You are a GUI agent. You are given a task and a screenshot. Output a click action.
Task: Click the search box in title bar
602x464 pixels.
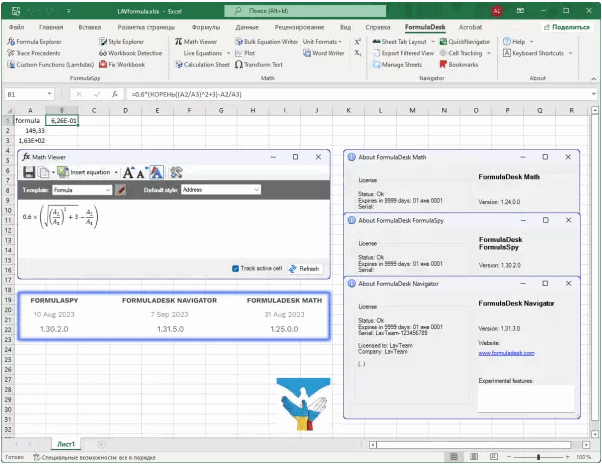tap(305, 11)
